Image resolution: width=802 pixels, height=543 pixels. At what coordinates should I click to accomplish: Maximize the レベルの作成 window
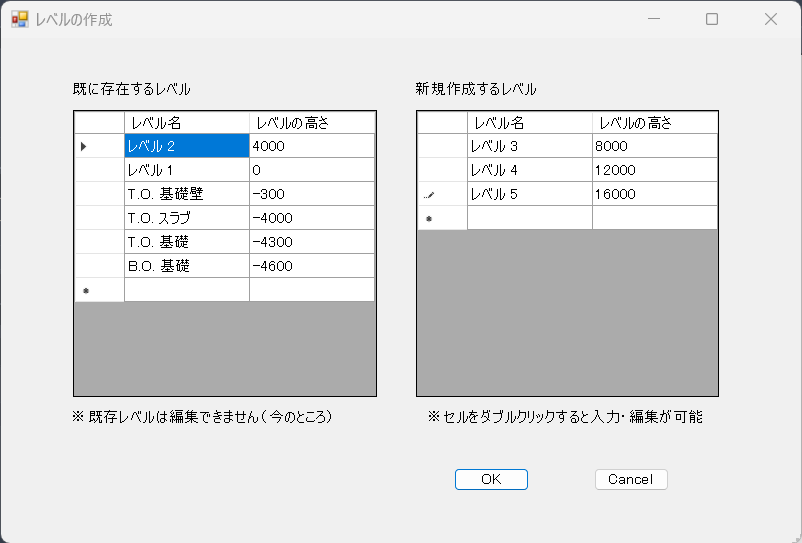712,19
